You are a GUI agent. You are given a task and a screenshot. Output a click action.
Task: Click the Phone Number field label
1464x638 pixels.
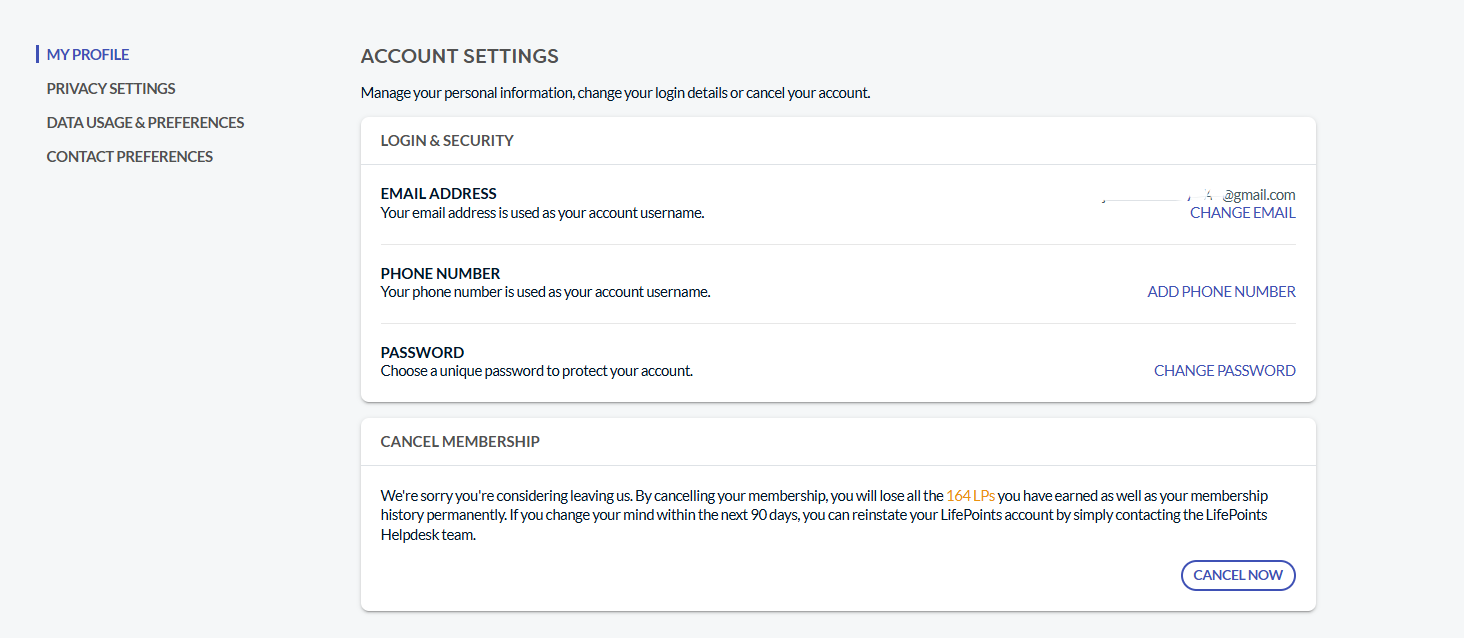click(441, 274)
